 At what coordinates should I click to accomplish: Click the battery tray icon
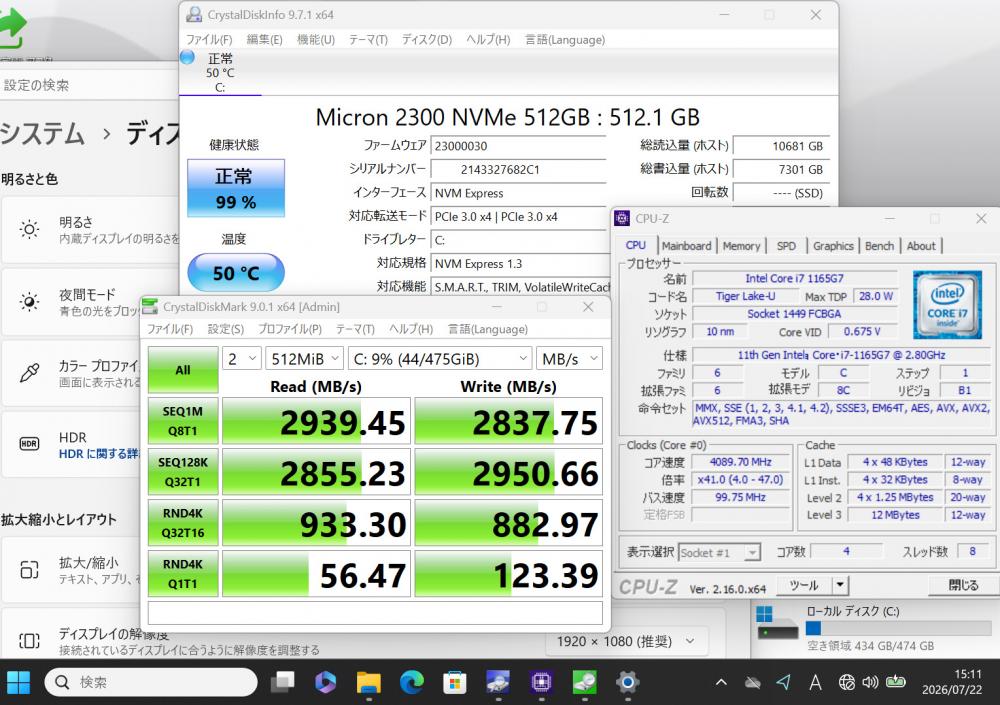[x=896, y=682]
